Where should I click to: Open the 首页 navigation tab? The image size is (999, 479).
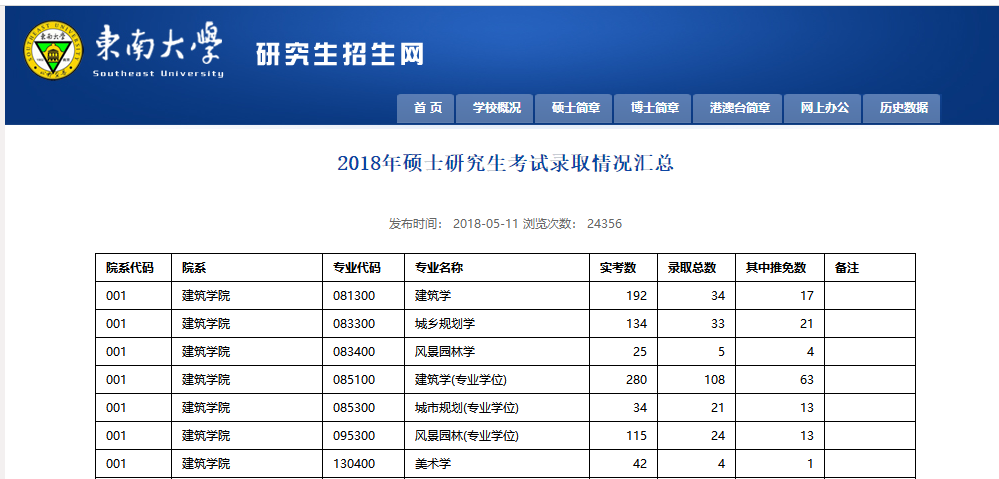tap(427, 108)
